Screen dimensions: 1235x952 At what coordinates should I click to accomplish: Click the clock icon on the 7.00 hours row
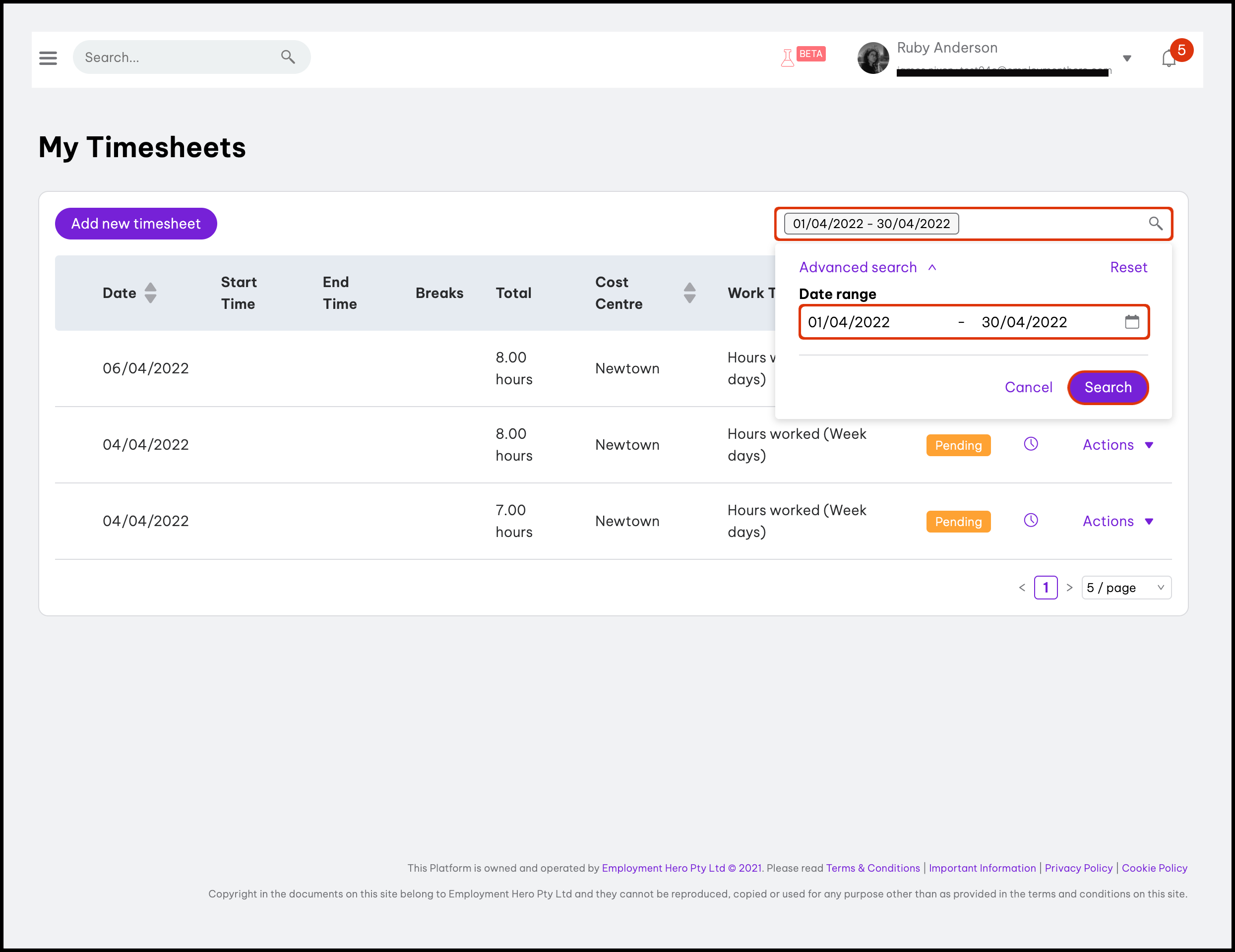click(x=1030, y=521)
